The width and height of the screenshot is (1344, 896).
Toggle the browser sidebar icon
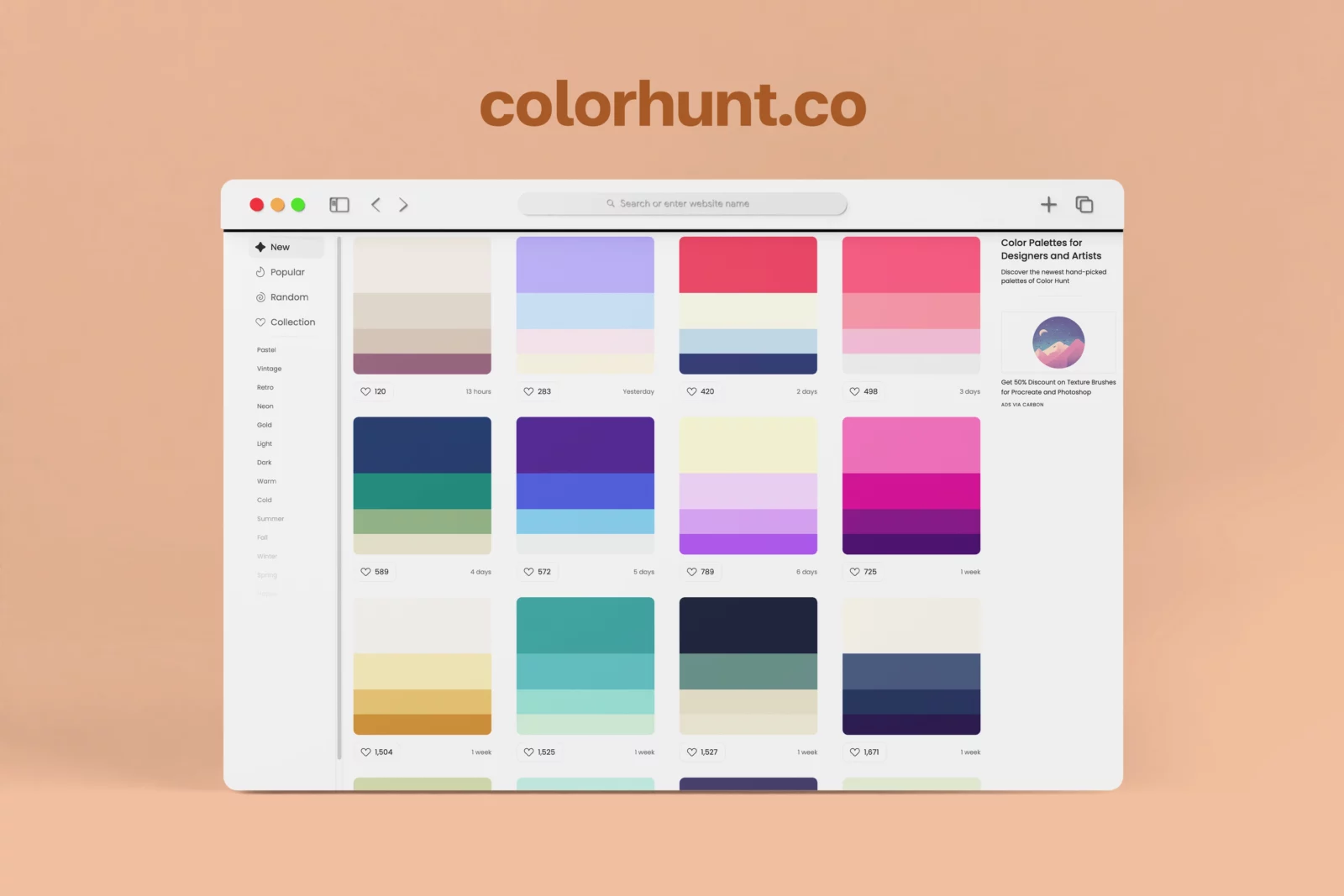(x=339, y=205)
